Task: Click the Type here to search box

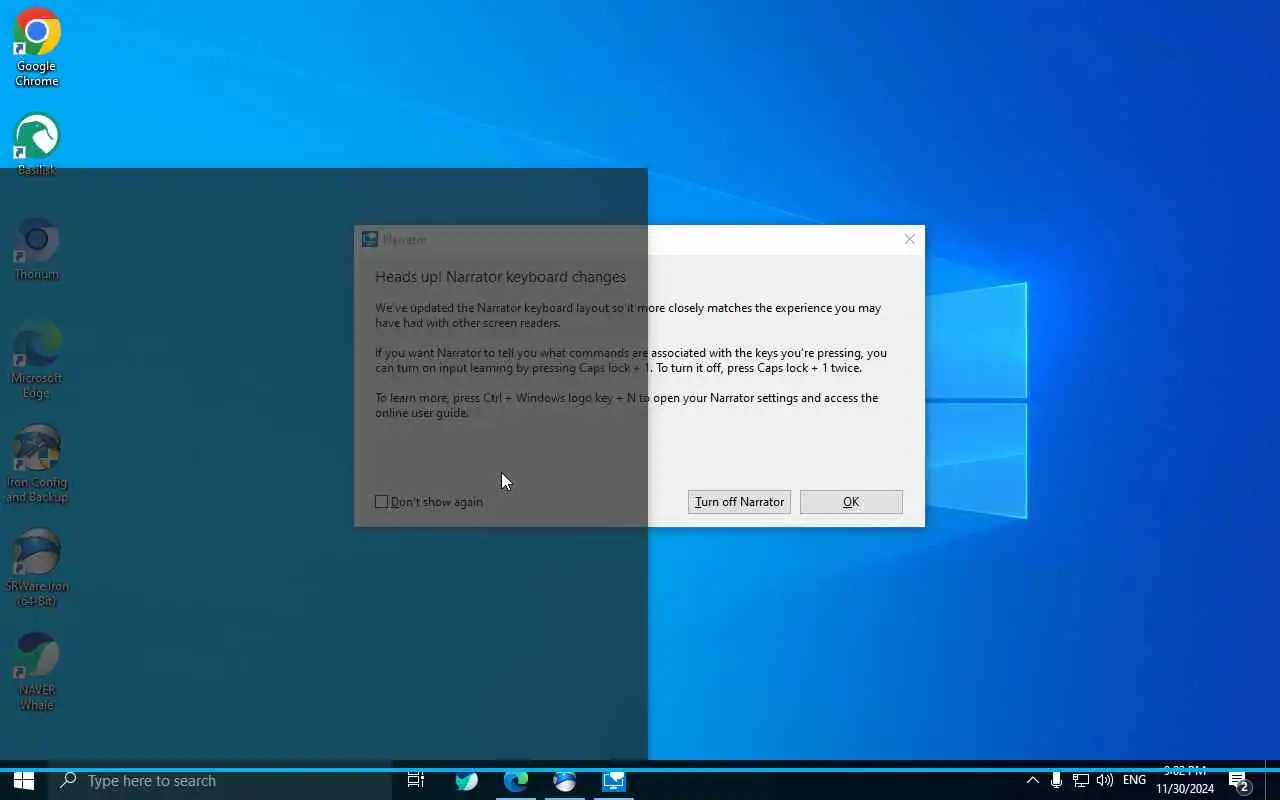Action: [220, 781]
